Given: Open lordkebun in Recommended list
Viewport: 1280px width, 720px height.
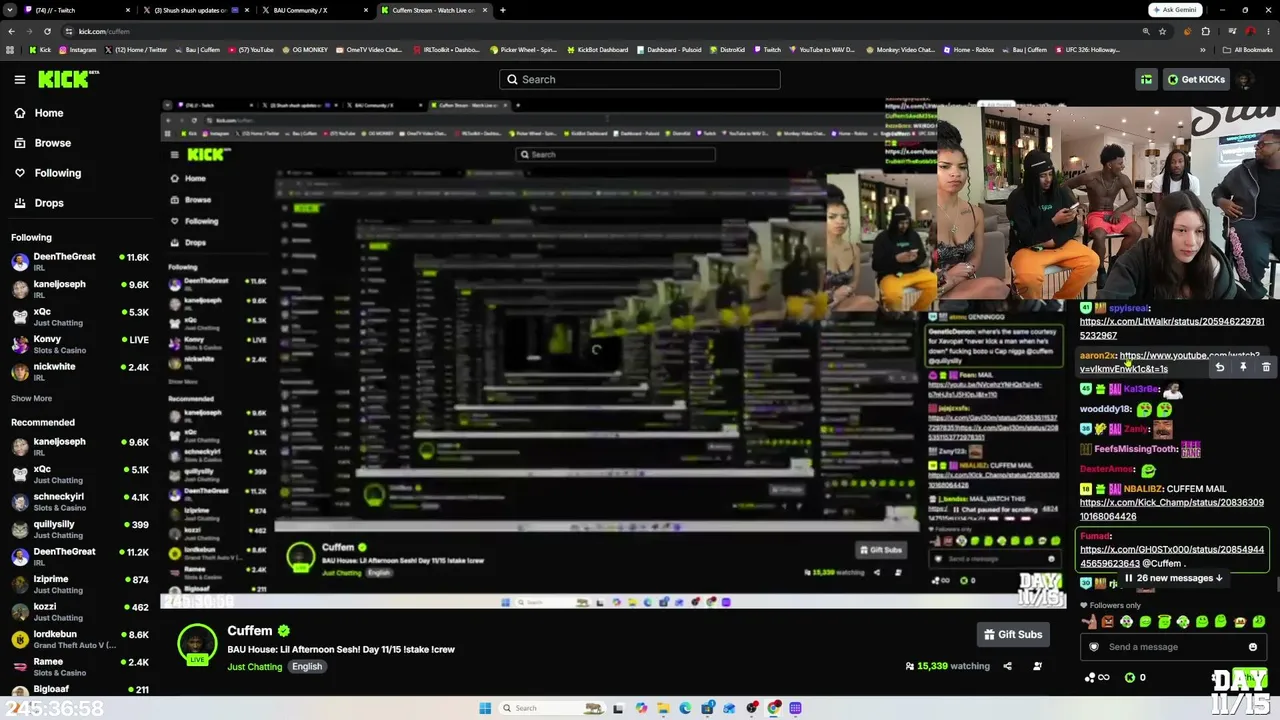Looking at the screenshot, I should 80,640.
